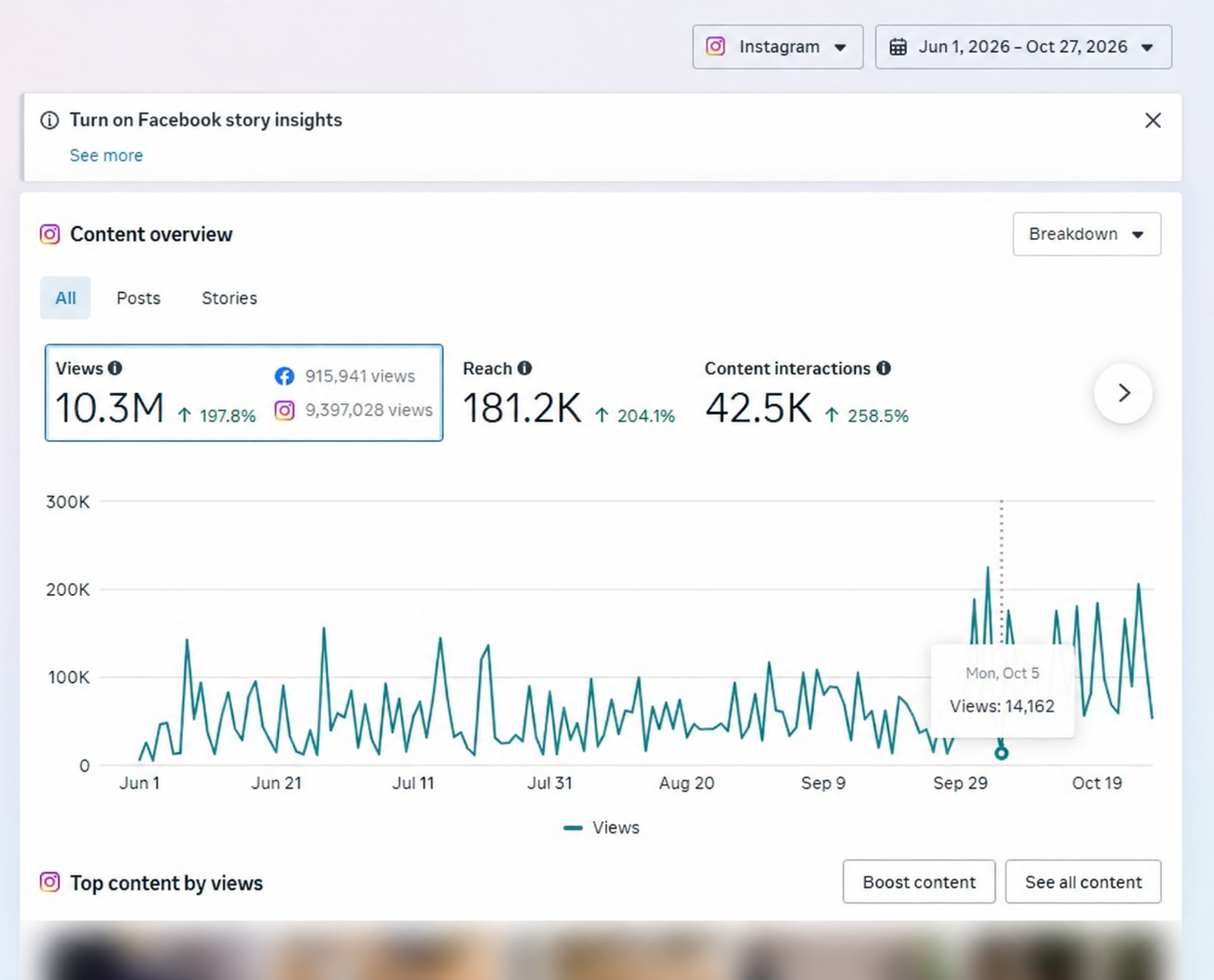Click the 204.1% increase indicator for Reach
Image resolution: width=1214 pixels, height=980 pixels.
click(635, 416)
